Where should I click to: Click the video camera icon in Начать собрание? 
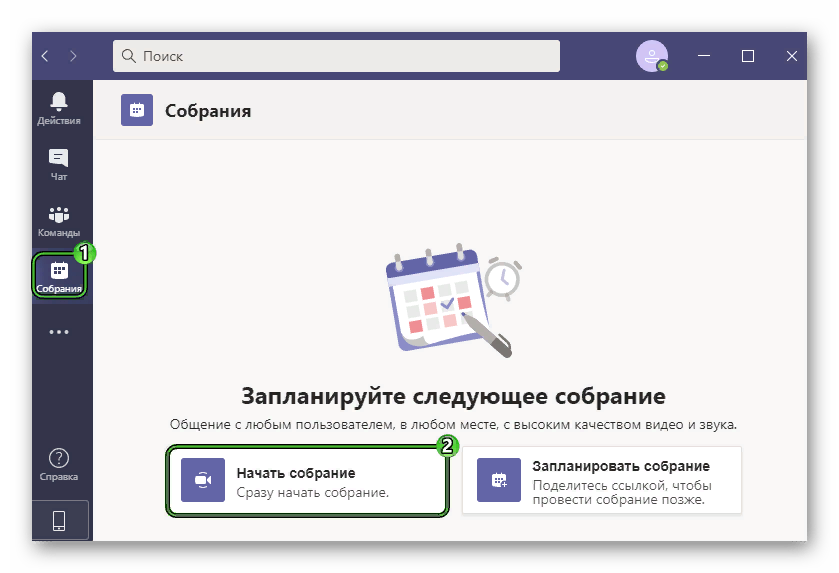[203, 481]
